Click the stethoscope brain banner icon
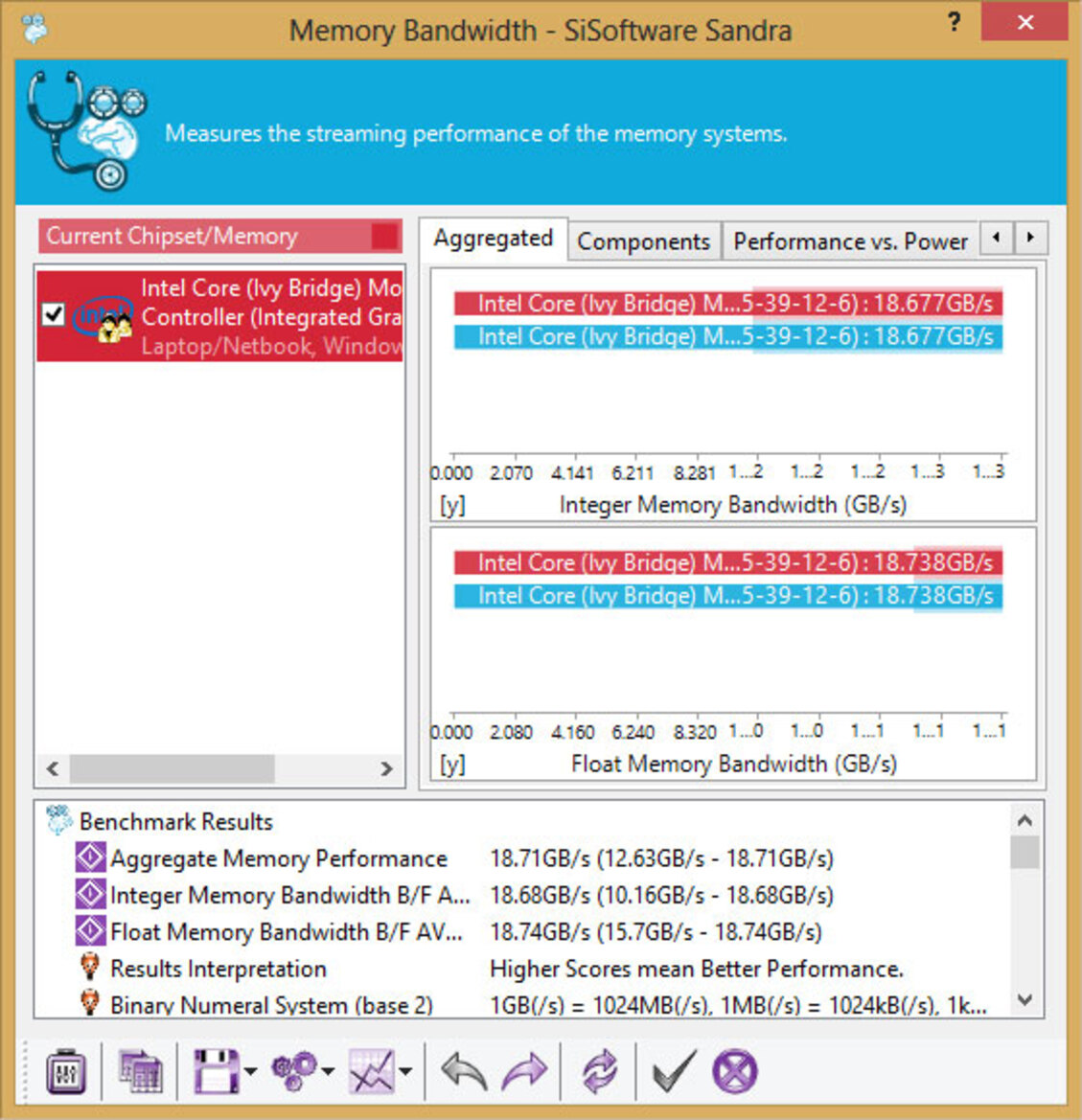1082x1120 pixels. coord(87,130)
